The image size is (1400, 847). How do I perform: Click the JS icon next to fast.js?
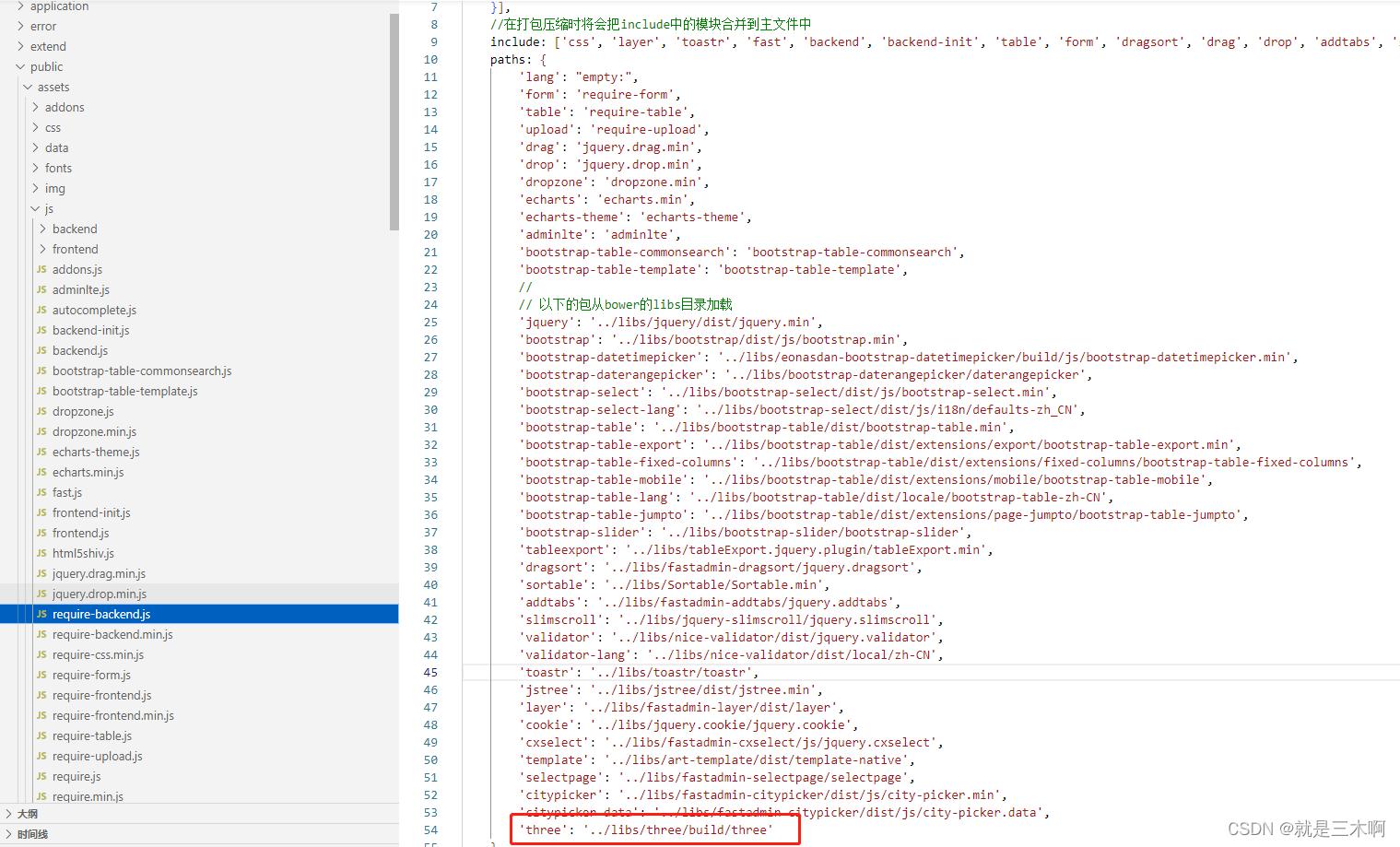click(x=42, y=492)
